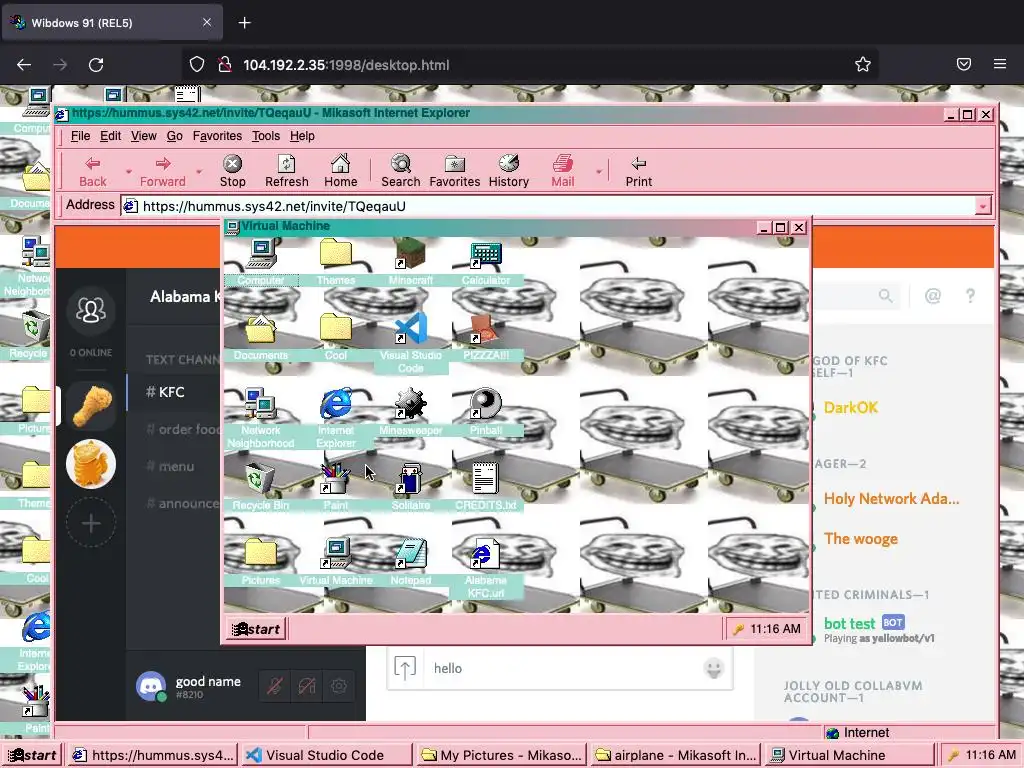Switch to My Pictures taskbar item
Screen dimensions: 1024x768
click(x=502, y=755)
